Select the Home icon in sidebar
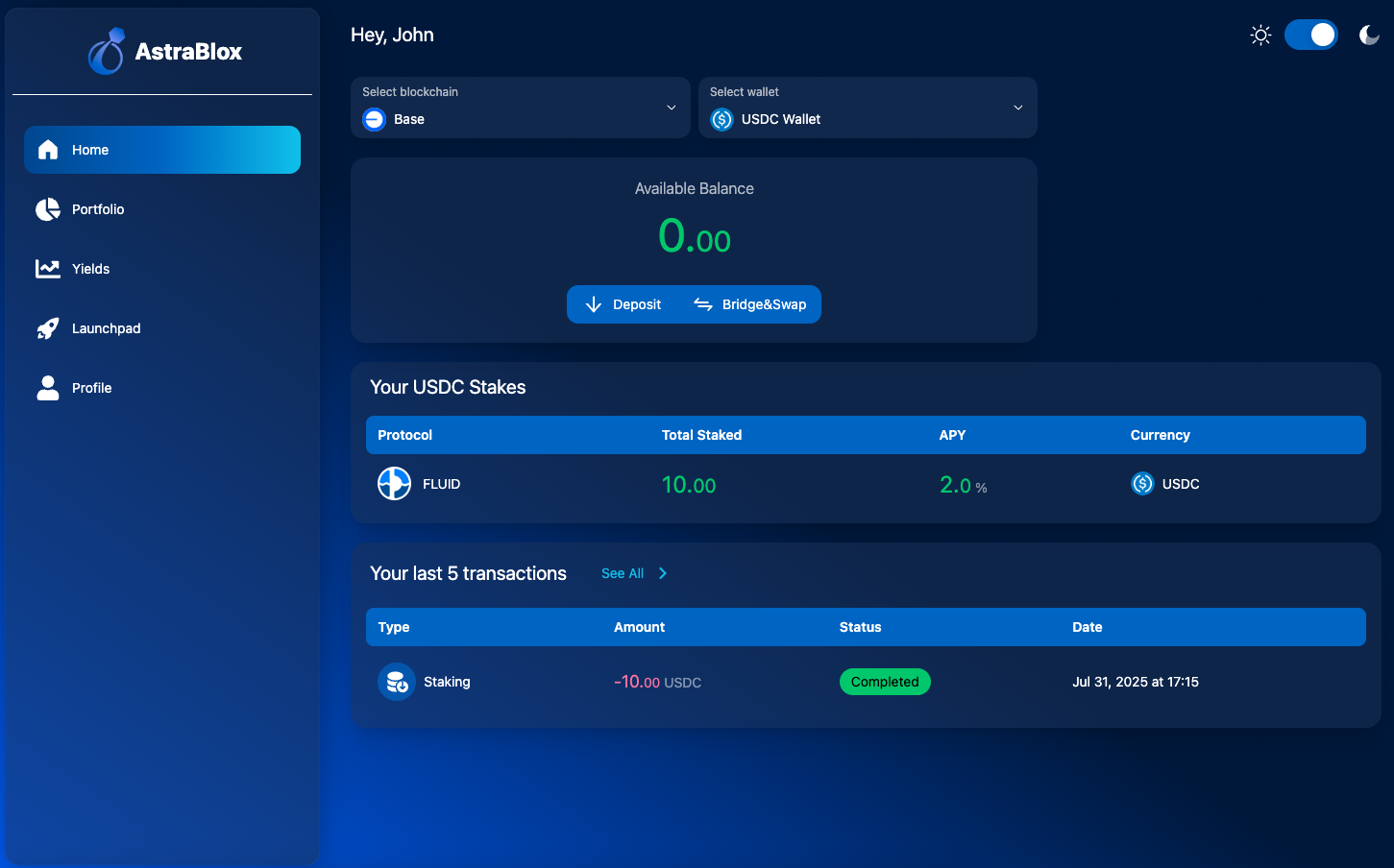The height and width of the screenshot is (868, 1394). click(47, 149)
